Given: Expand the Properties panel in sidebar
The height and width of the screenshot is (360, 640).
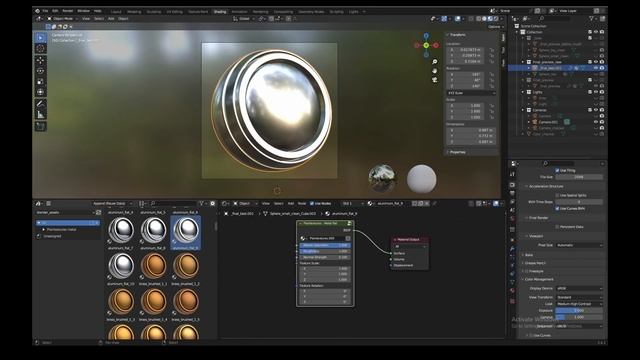Looking at the screenshot, I should click(x=457, y=152).
